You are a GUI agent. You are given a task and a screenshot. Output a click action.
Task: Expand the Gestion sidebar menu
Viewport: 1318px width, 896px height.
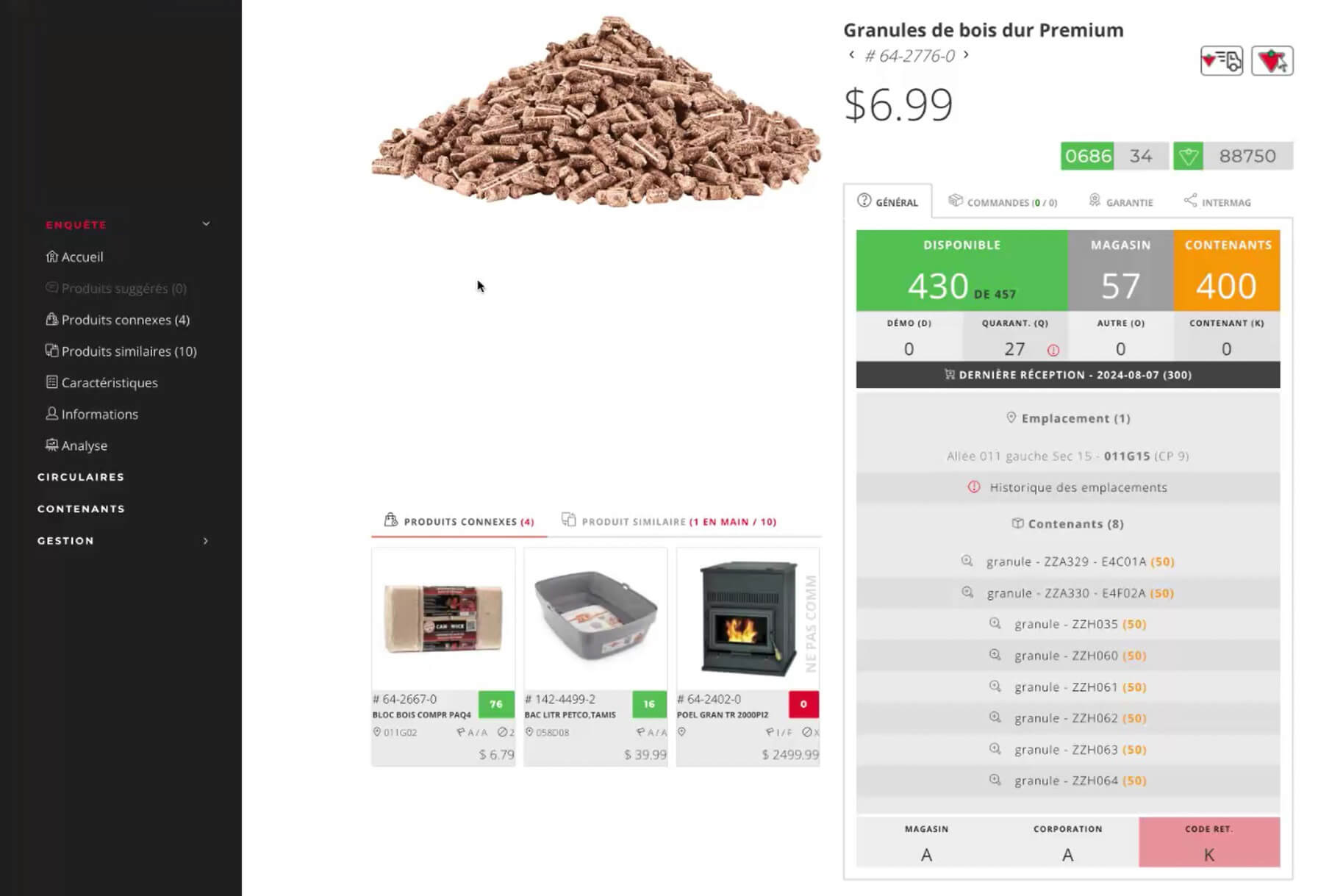pos(206,541)
